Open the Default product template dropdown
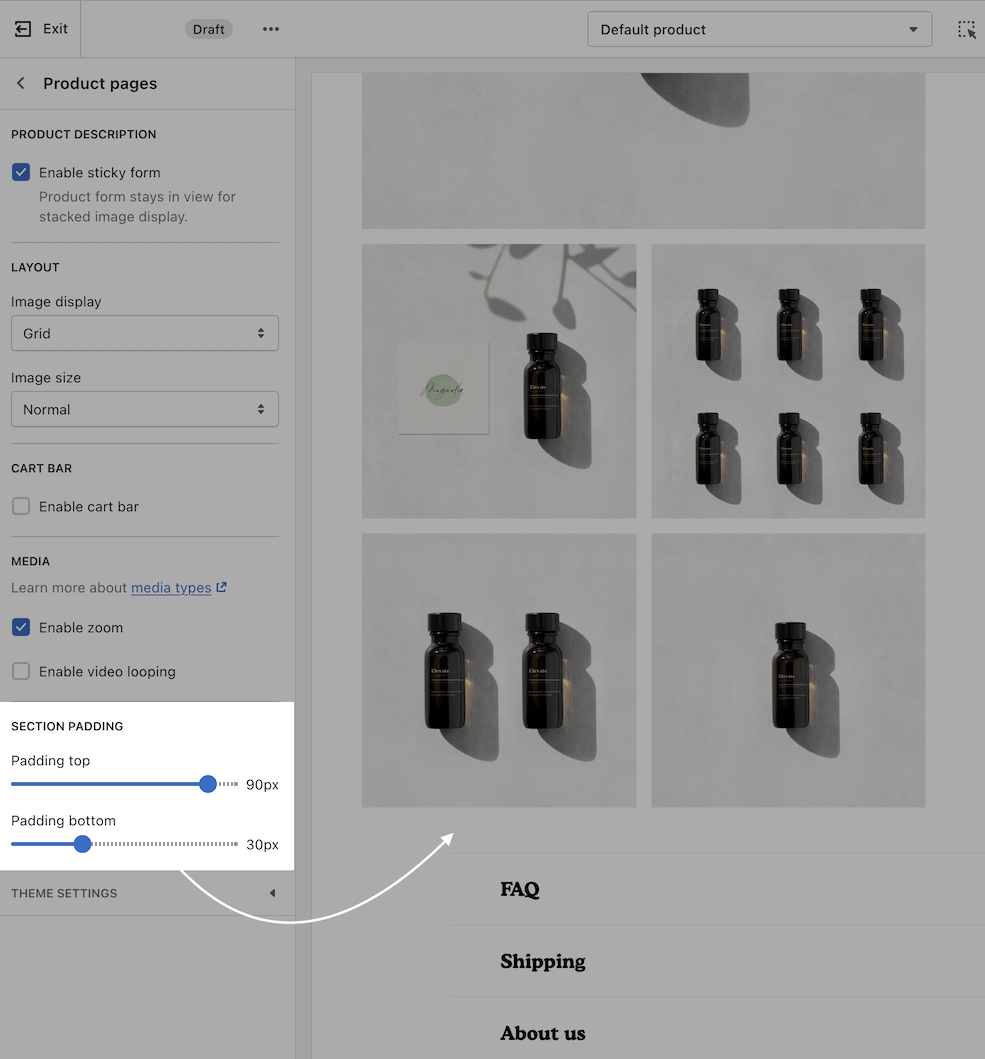985x1059 pixels. tap(759, 29)
